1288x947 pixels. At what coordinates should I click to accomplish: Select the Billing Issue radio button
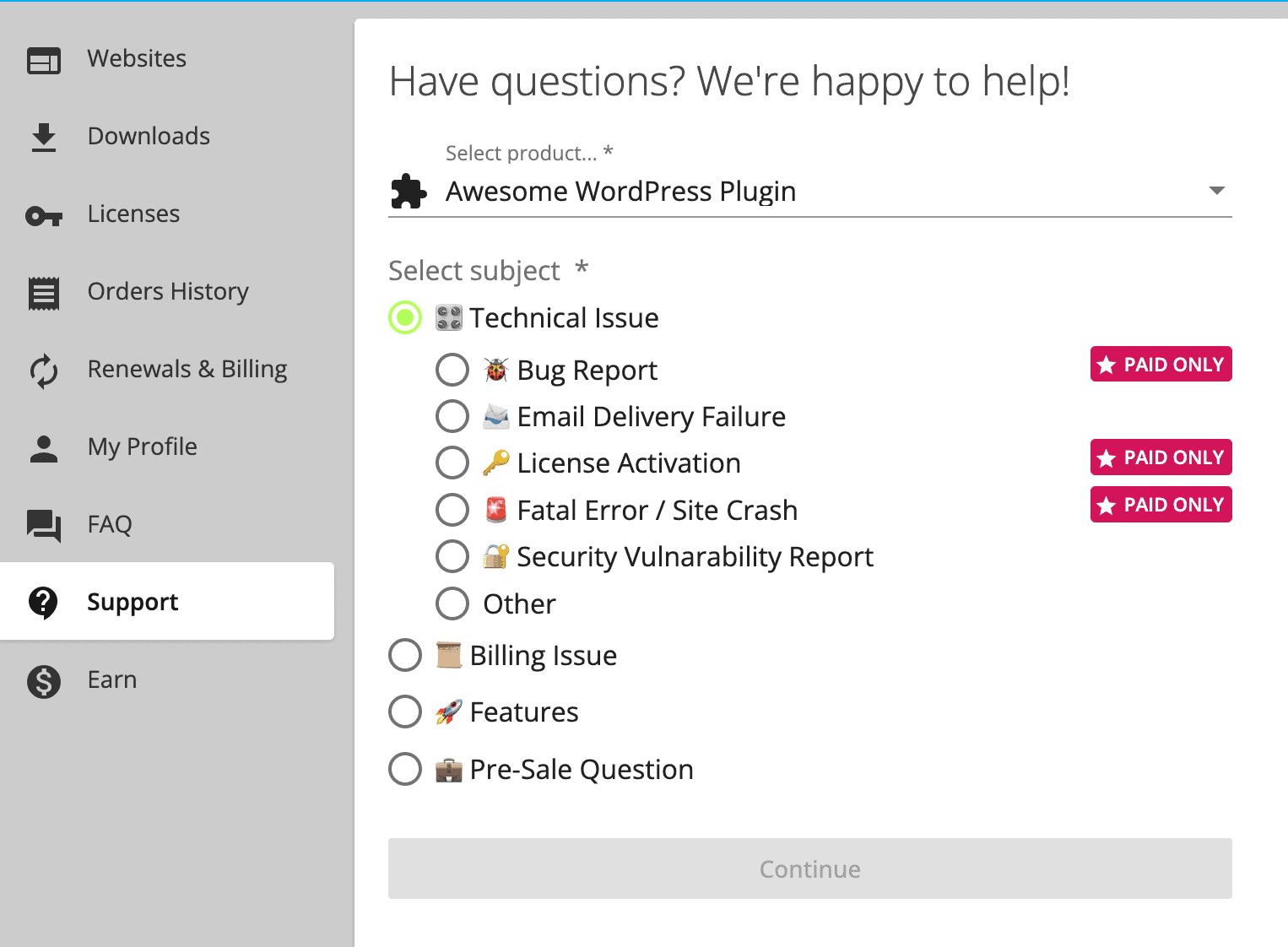[405, 655]
